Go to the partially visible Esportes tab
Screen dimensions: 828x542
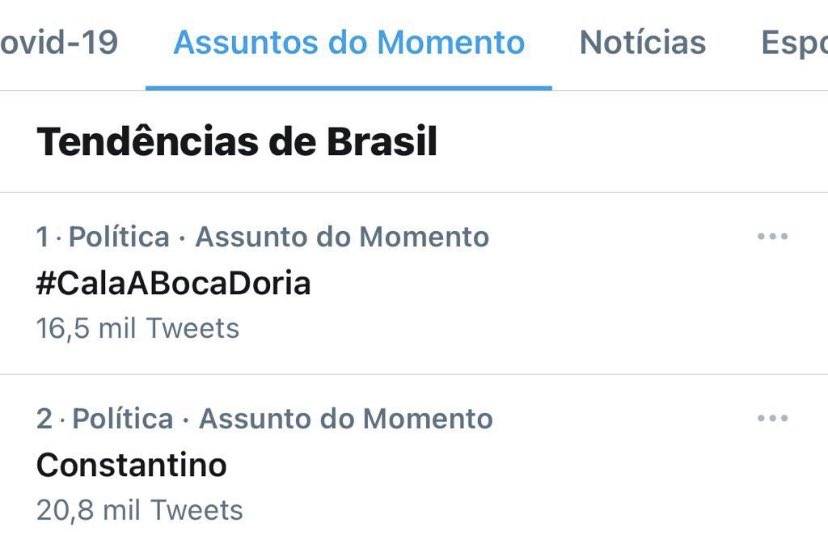[x=794, y=43]
